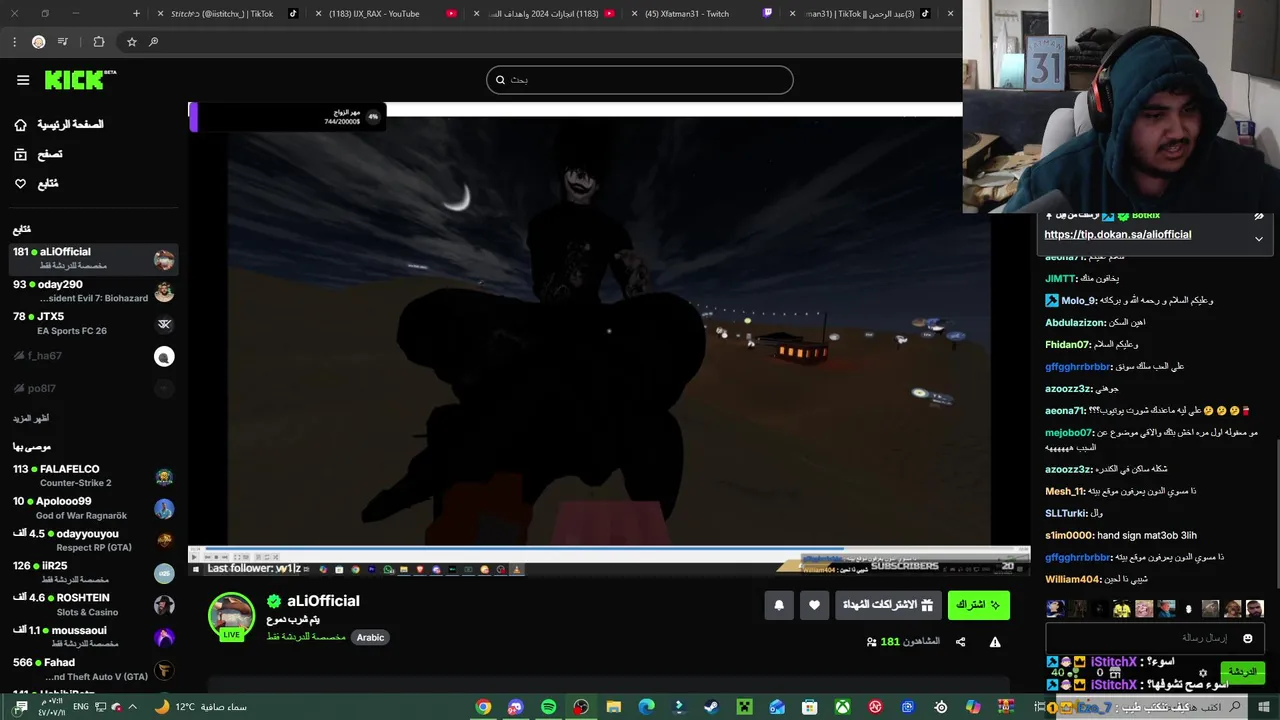Image resolution: width=1280 pixels, height=720 pixels.
Task: Open iiR25 recommended channel
Action: coord(93,572)
